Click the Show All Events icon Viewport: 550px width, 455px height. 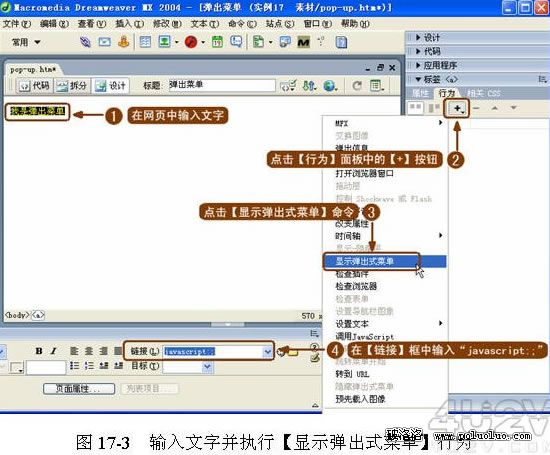[x=434, y=108]
